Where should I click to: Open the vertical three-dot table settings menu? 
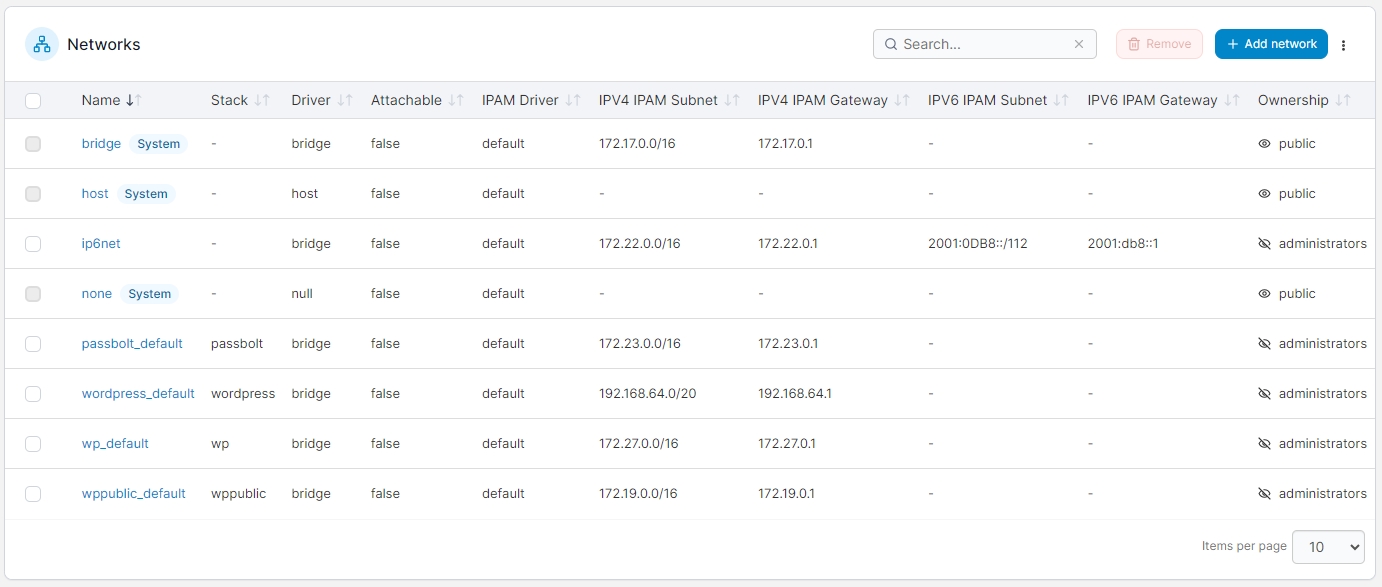[1344, 45]
